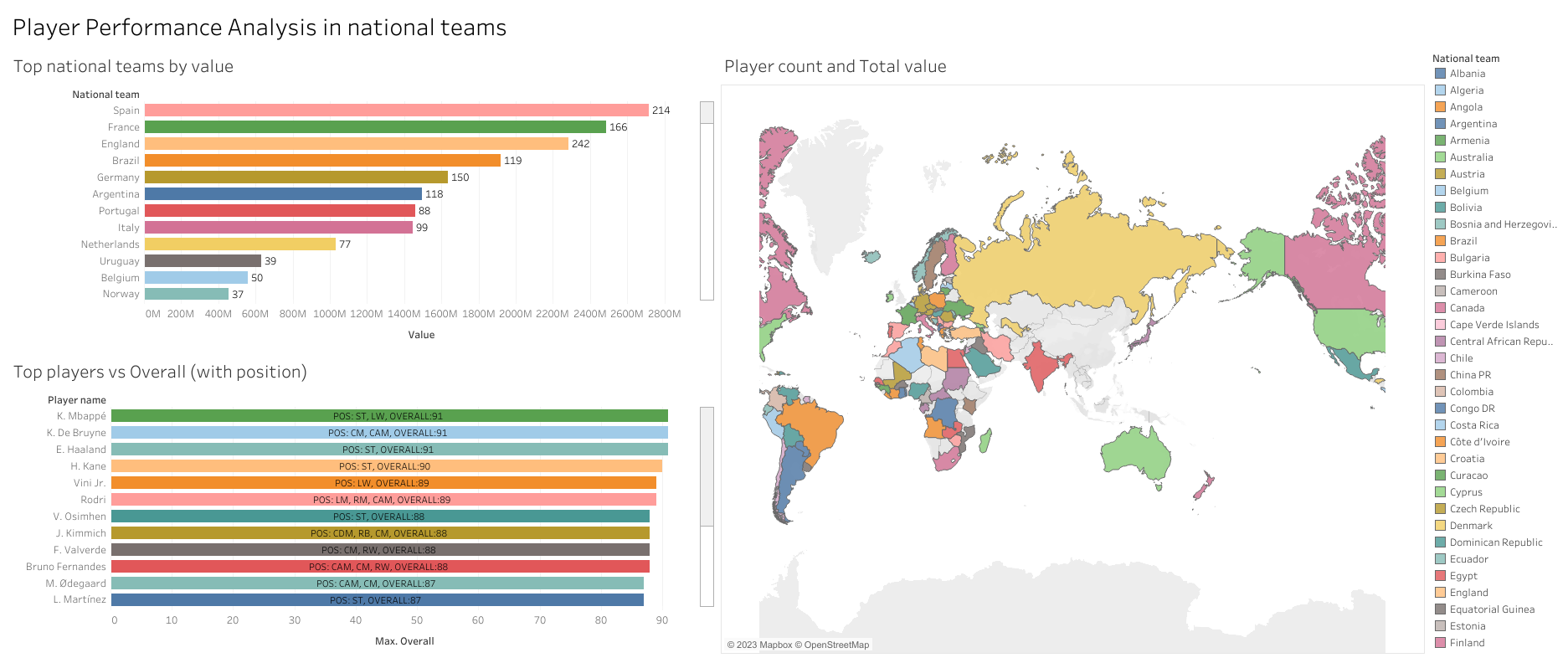
Task: Select the Netherlands yellow bar
Action: (x=239, y=244)
